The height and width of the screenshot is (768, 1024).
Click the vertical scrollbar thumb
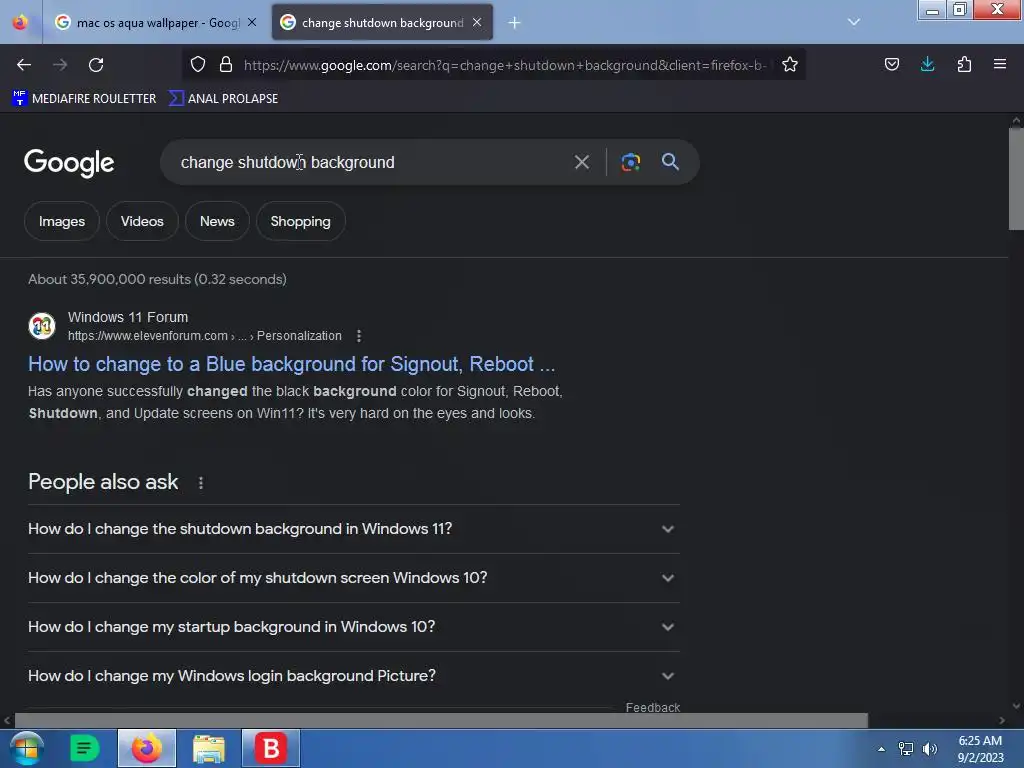click(1016, 179)
